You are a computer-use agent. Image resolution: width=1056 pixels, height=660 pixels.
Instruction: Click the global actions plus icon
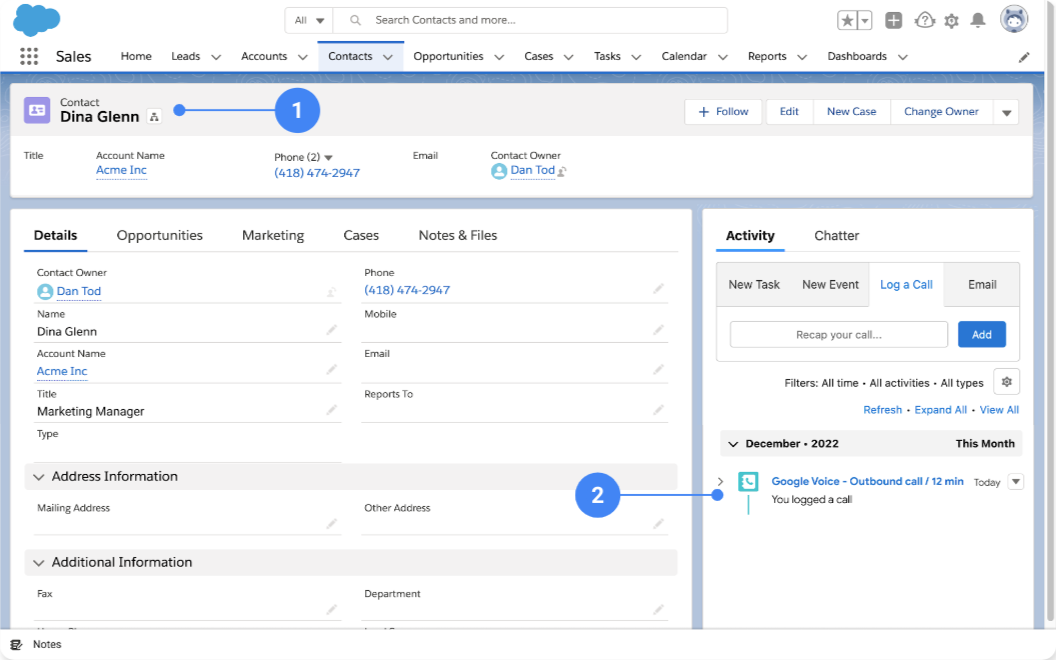pyautogui.click(x=894, y=20)
